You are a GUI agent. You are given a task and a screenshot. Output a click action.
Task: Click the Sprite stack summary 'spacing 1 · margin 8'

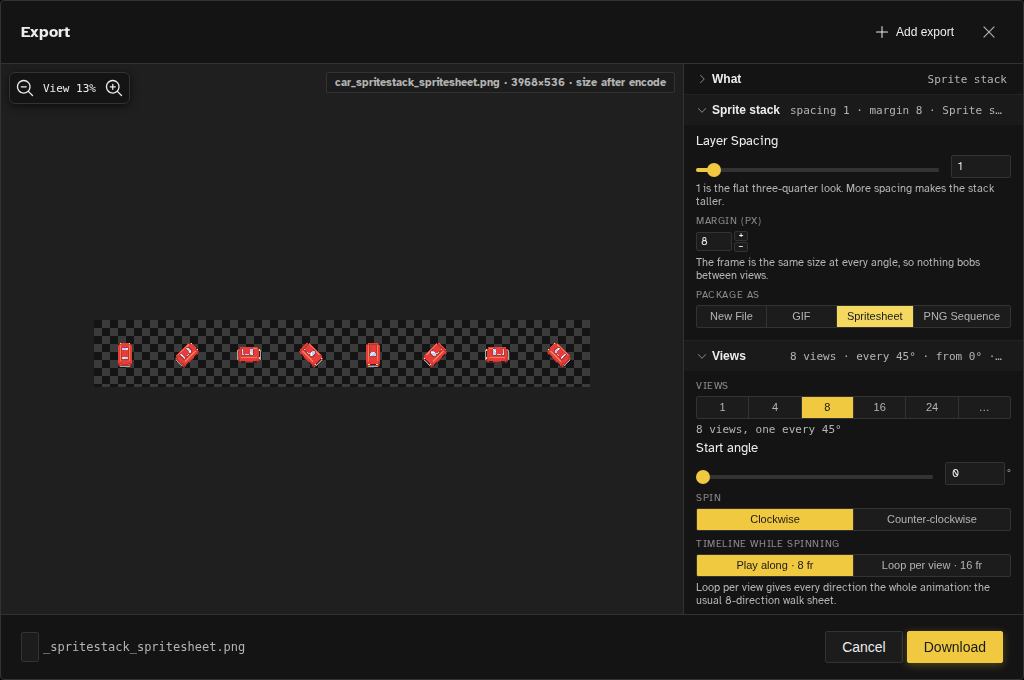(x=856, y=110)
